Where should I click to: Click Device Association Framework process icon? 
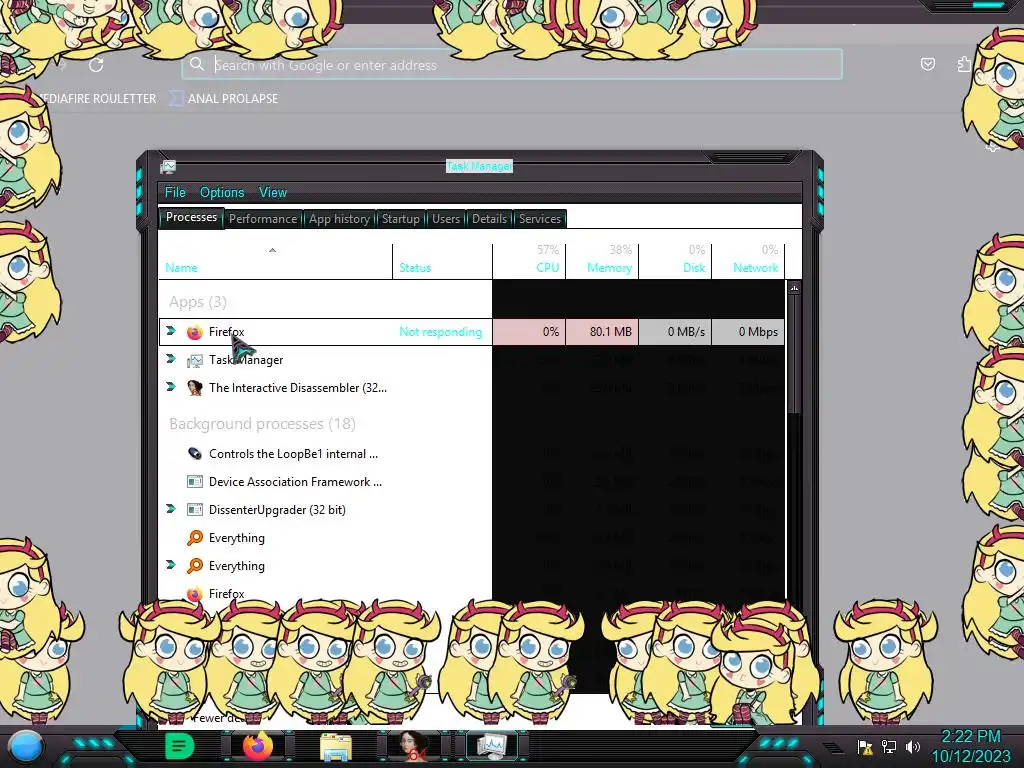point(195,482)
